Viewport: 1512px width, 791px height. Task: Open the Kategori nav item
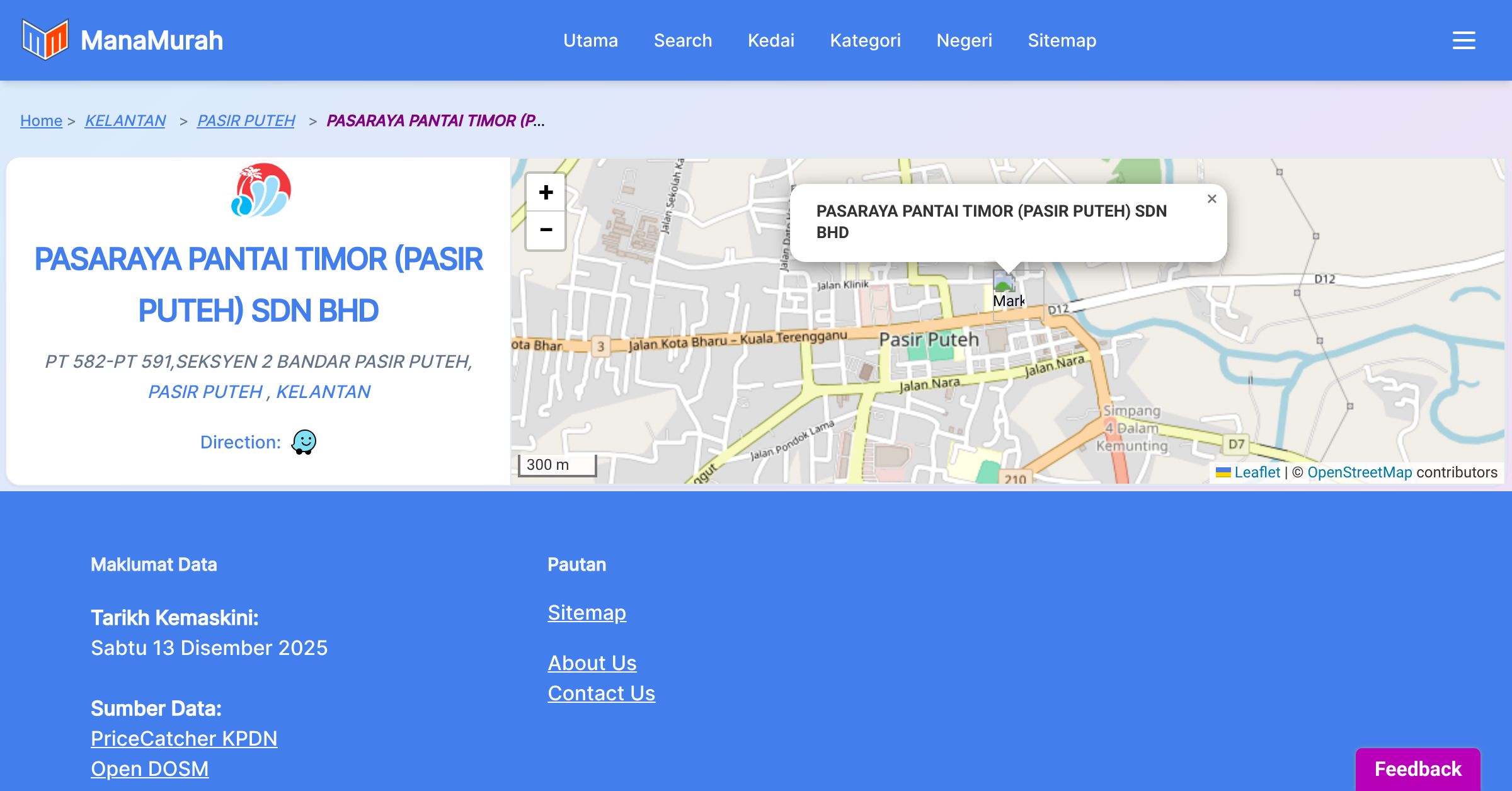(x=865, y=40)
